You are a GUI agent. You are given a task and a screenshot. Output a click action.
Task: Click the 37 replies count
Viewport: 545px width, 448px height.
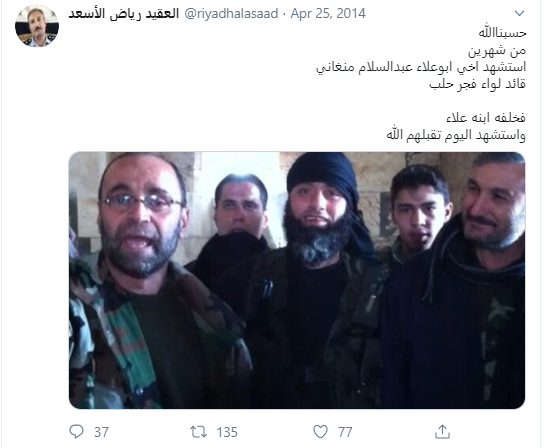pyautogui.click(x=101, y=432)
